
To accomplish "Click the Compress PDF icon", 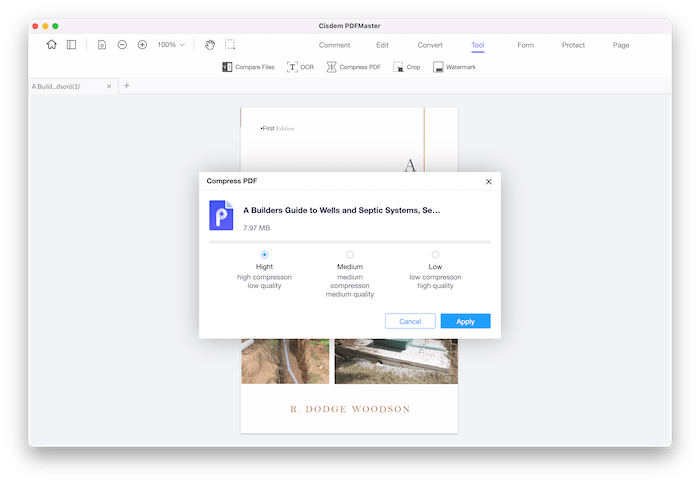I will tap(331, 67).
